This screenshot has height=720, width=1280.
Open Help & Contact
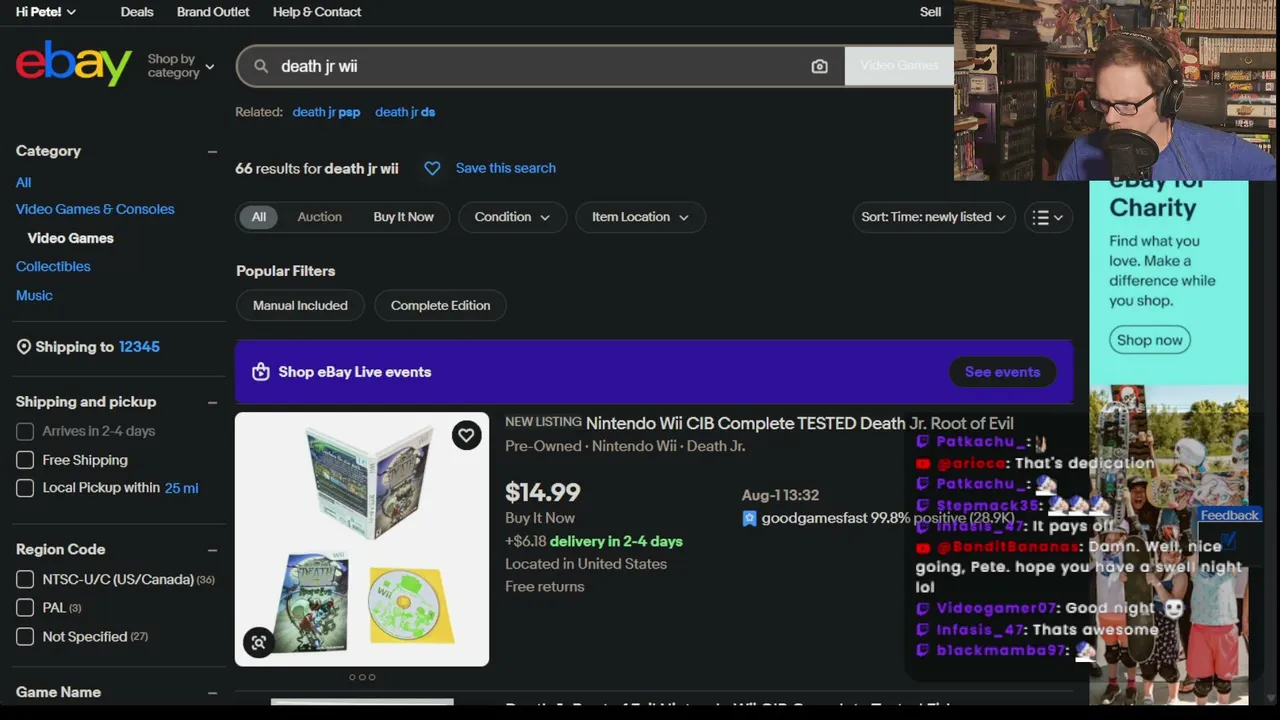pyautogui.click(x=317, y=12)
